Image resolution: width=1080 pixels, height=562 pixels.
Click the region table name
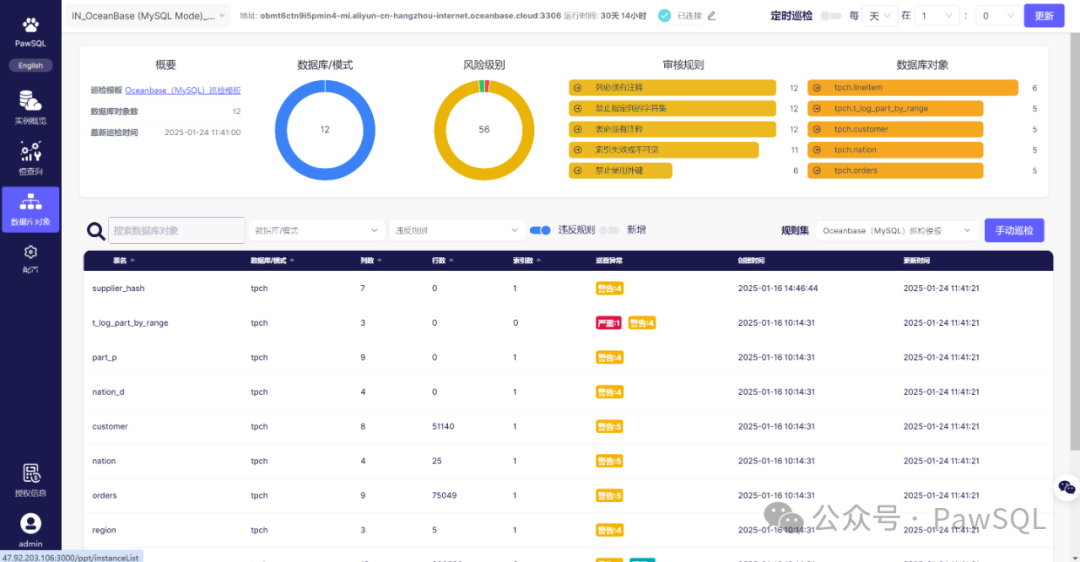(x=104, y=530)
